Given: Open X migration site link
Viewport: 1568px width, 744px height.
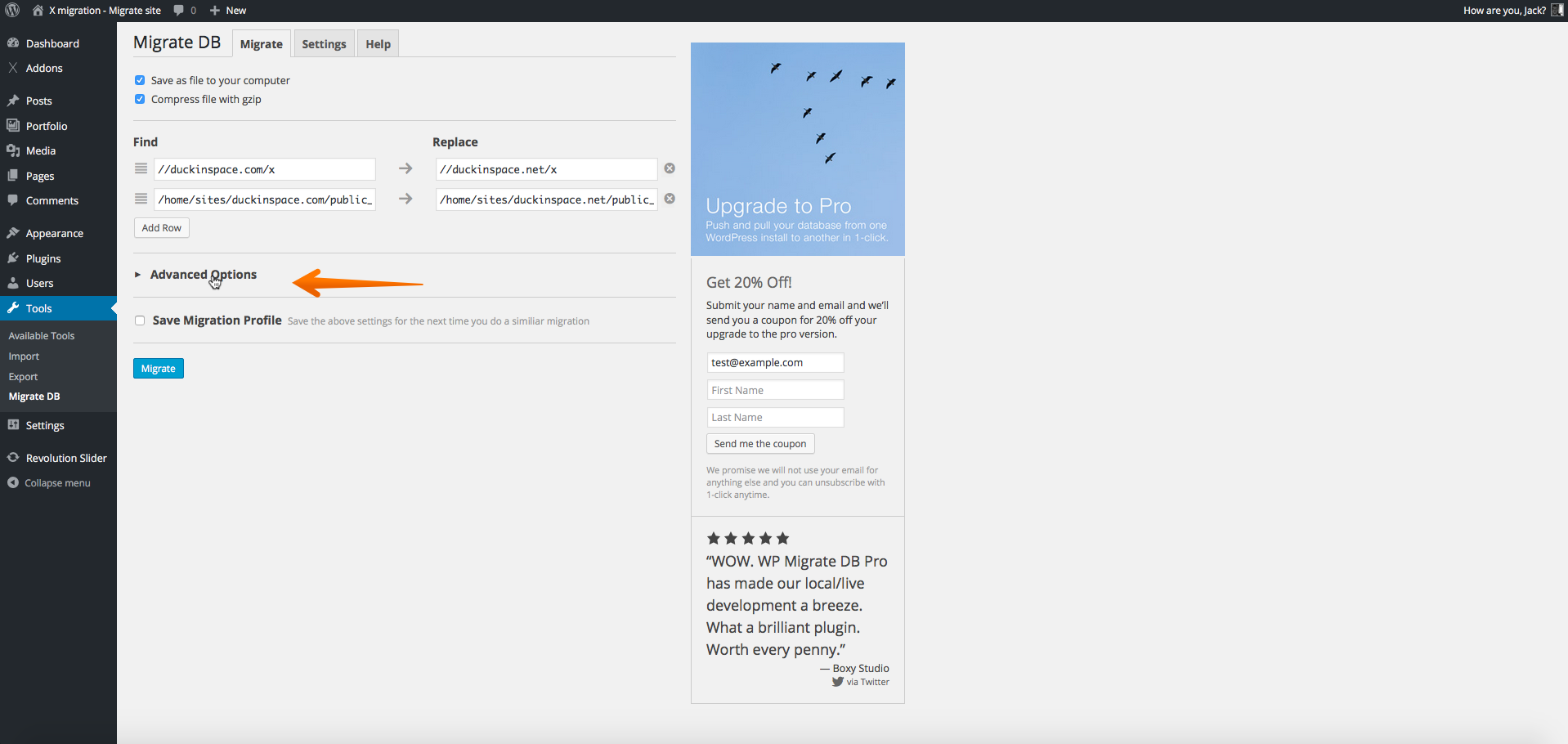Looking at the screenshot, I should click(x=105, y=11).
